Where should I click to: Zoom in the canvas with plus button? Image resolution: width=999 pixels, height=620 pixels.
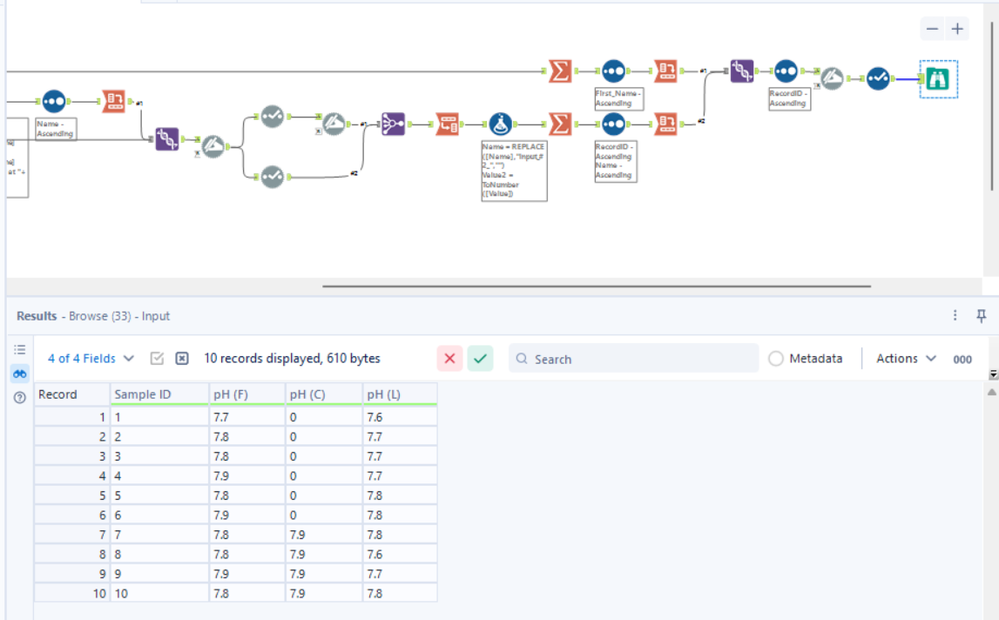tap(957, 29)
